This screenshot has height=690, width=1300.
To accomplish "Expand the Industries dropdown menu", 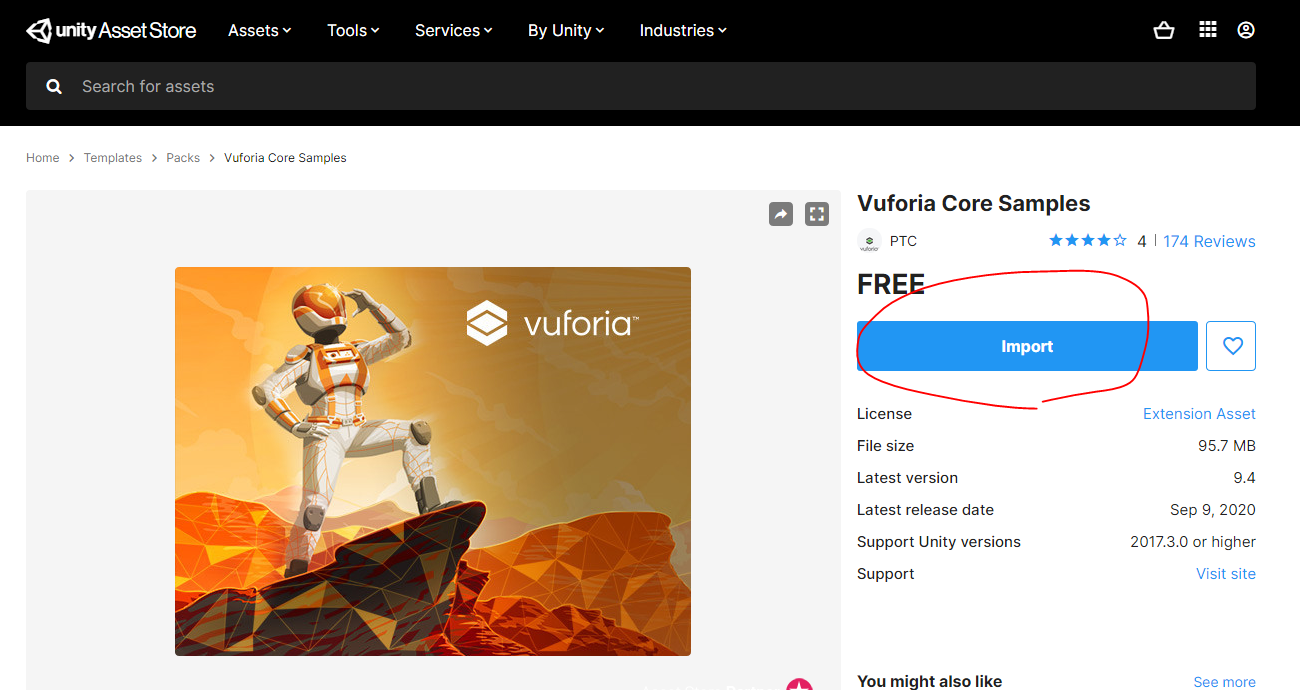I will pyautogui.click(x=683, y=30).
